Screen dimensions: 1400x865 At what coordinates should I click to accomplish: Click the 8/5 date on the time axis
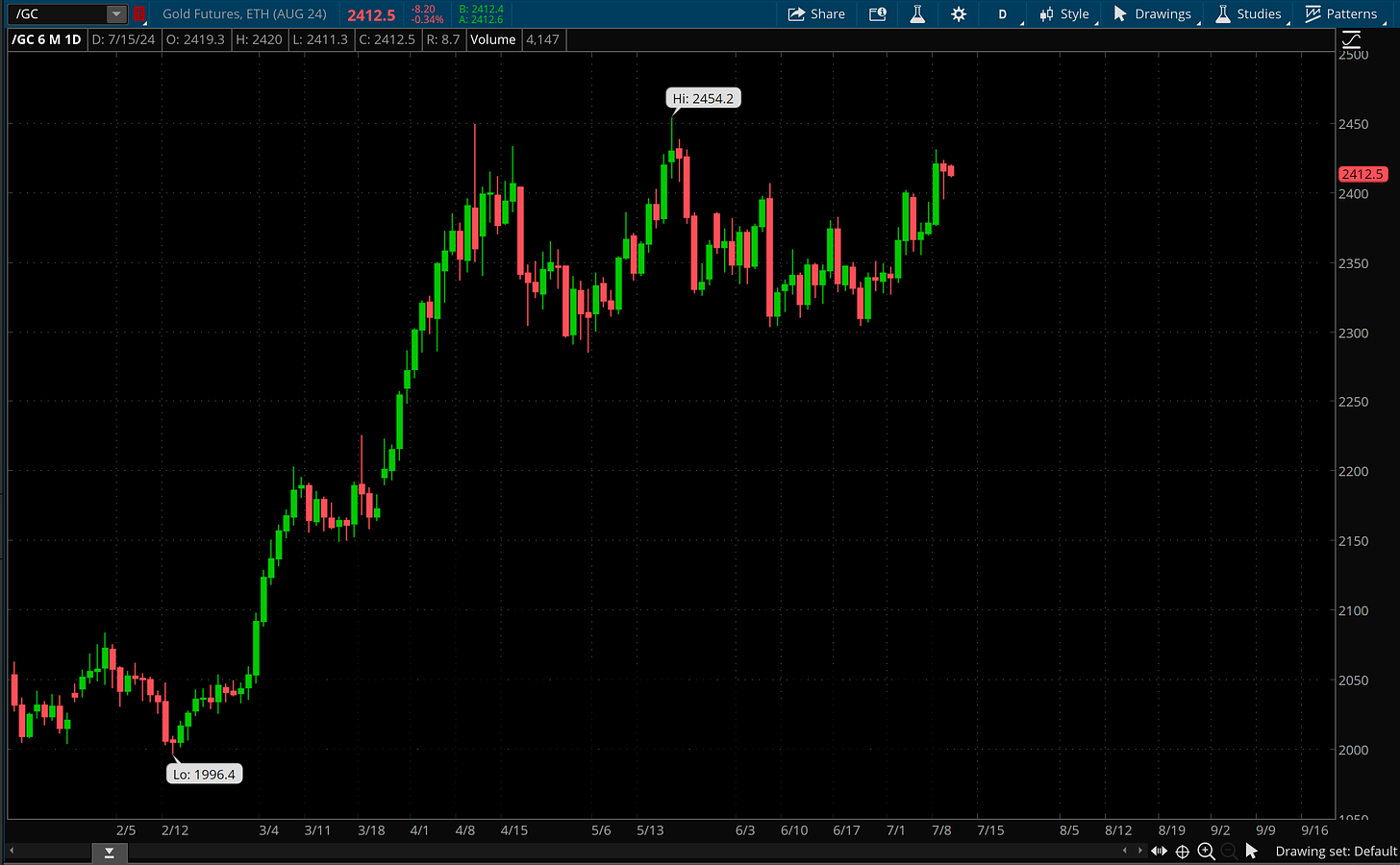(1069, 829)
